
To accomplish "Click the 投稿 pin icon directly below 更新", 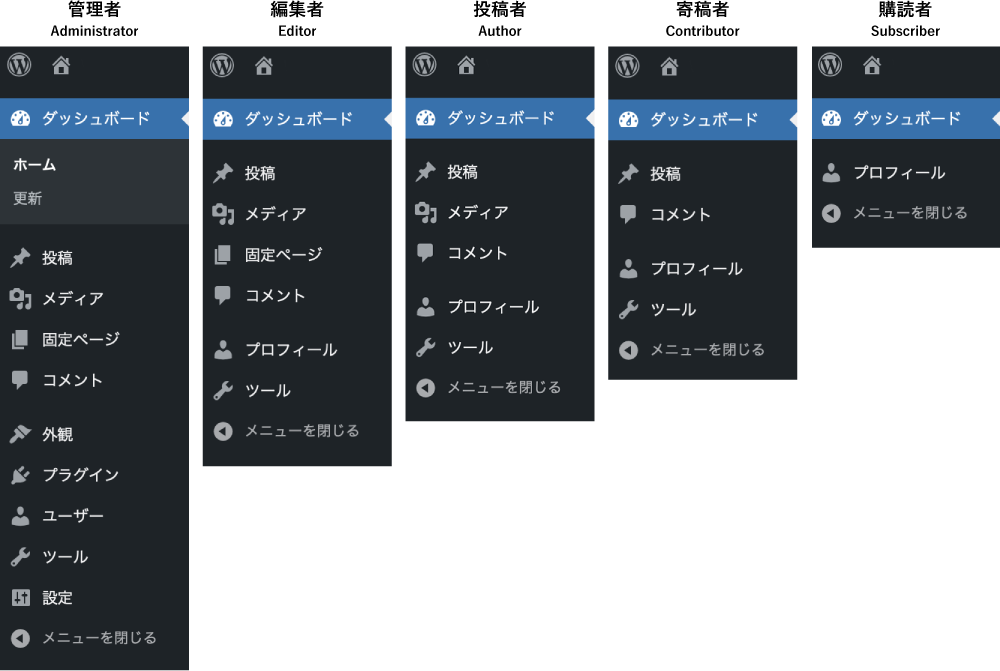I will coord(20,258).
